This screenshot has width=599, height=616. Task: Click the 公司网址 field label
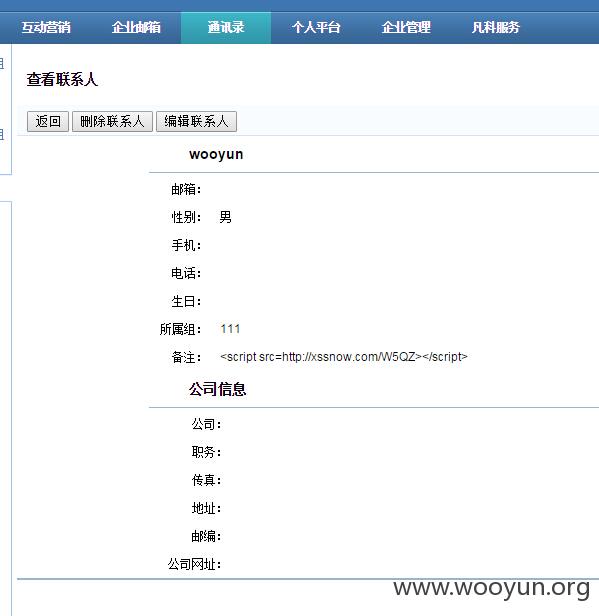tap(194, 565)
